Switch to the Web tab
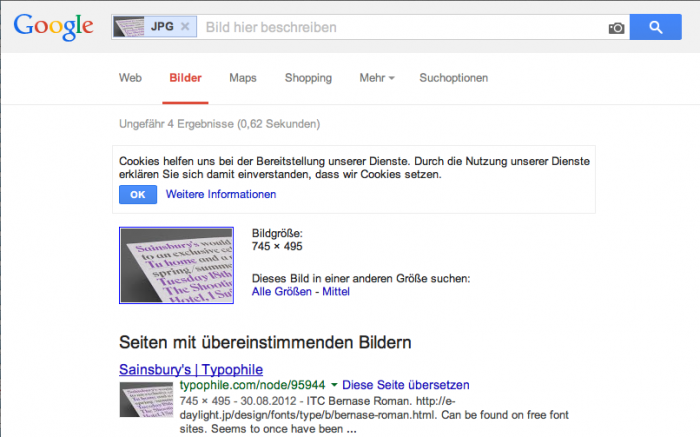 (130, 78)
